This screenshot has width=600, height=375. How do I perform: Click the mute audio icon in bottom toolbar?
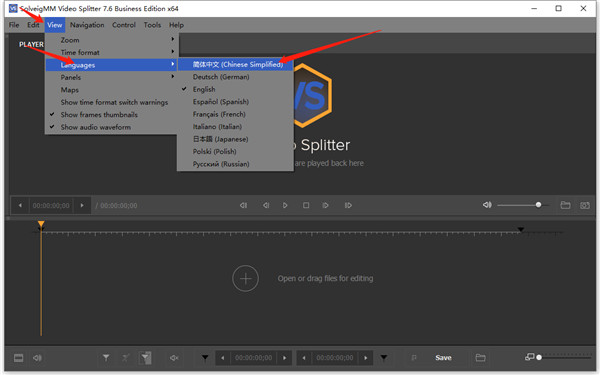[174, 358]
